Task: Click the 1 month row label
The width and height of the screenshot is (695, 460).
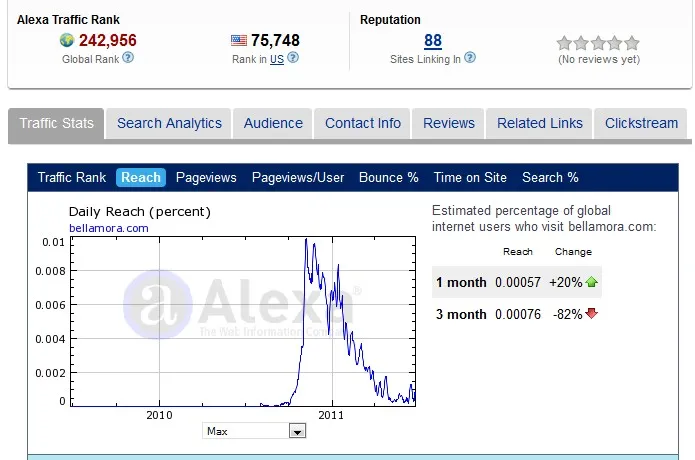Action: coord(461,282)
